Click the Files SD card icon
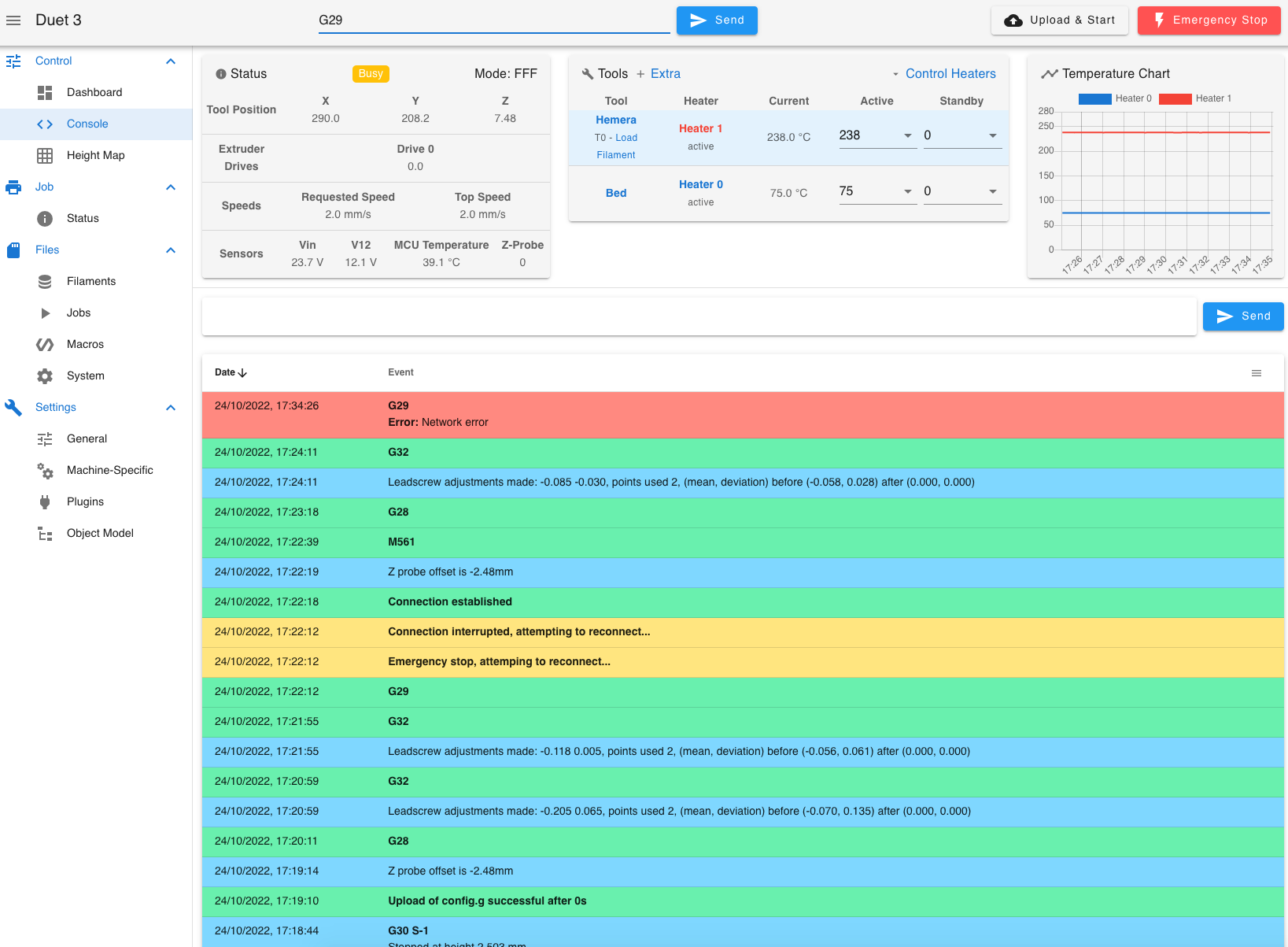Image resolution: width=1288 pixels, height=947 pixels. point(13,250)
